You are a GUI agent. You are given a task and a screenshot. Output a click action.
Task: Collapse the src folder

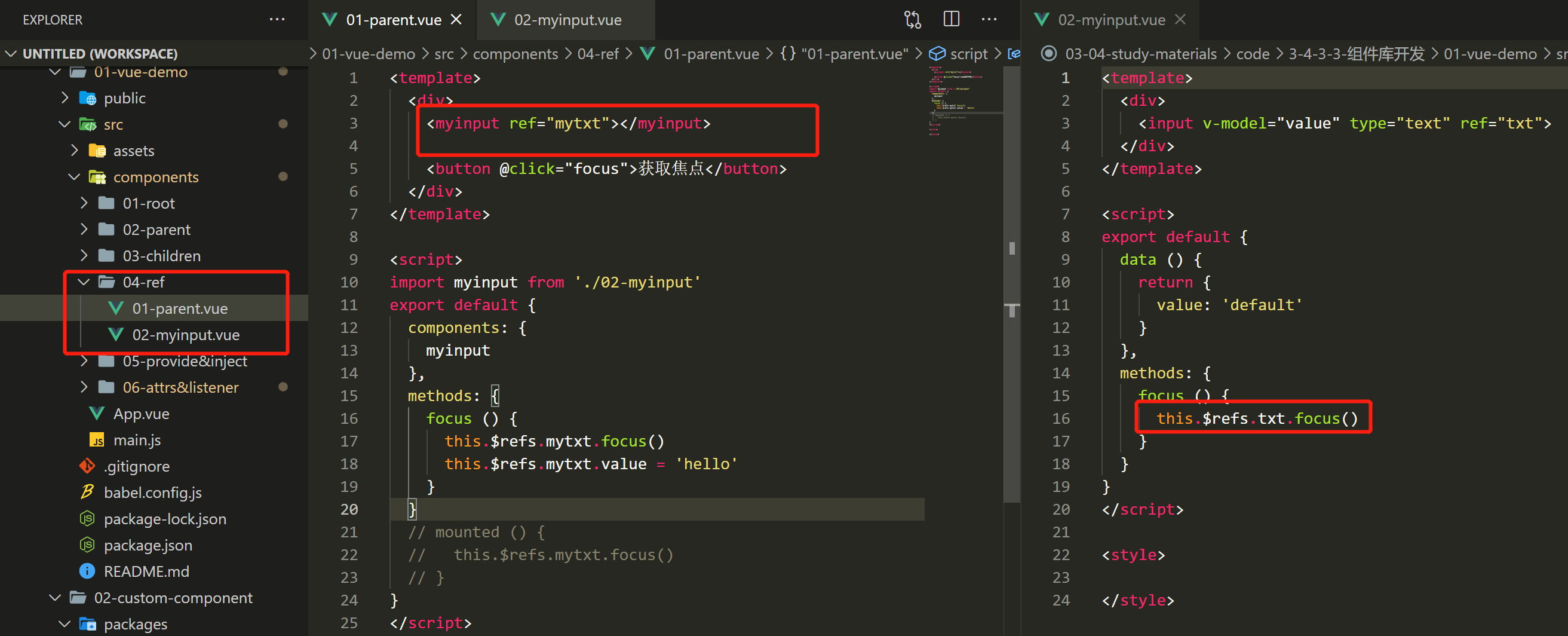(x=65, y=124)
